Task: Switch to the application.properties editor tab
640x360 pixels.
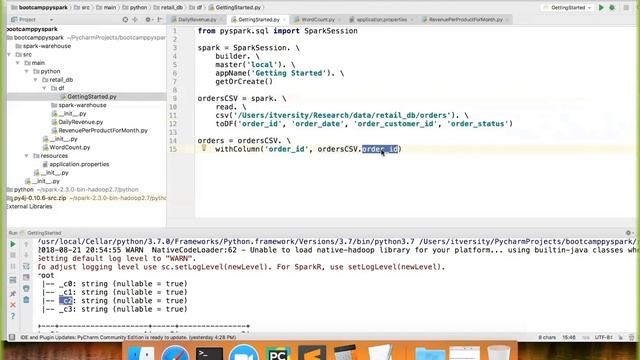Action: (x=381, y=20)
